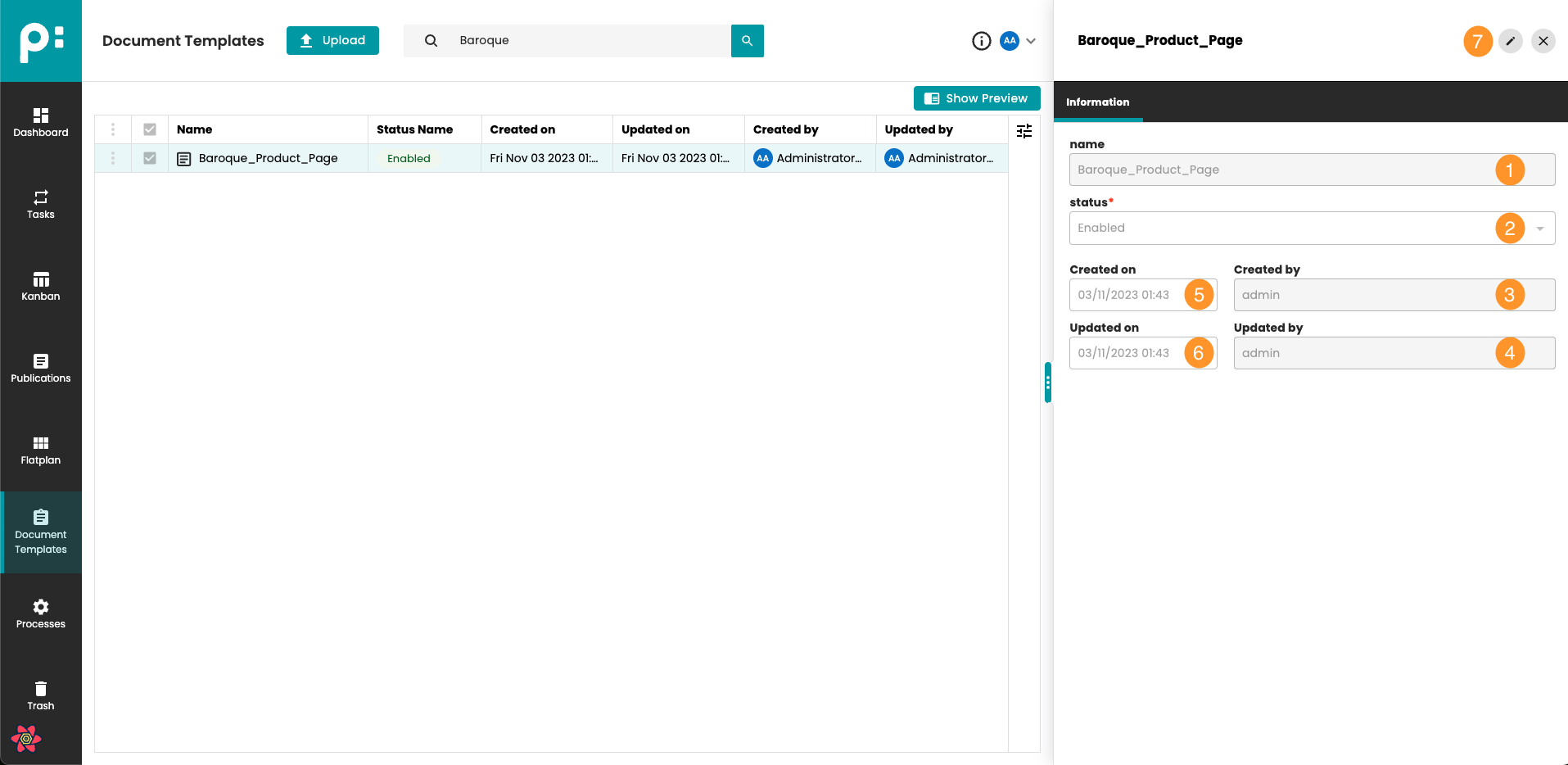Open the Dashboard from the sidebar
1568x765 pixels.
coord(41,123)
